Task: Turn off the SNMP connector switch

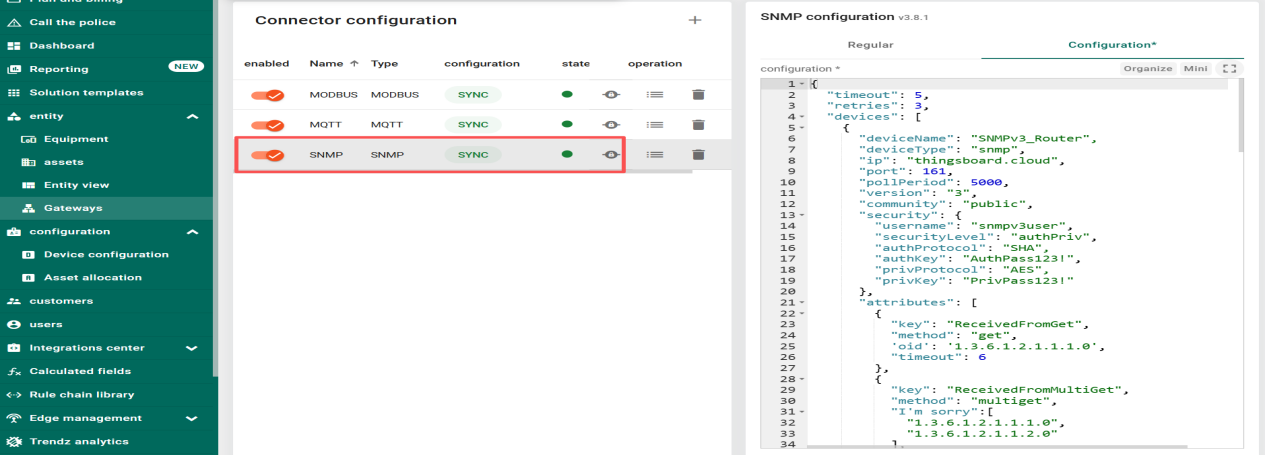Action: [x=268, y=155]
